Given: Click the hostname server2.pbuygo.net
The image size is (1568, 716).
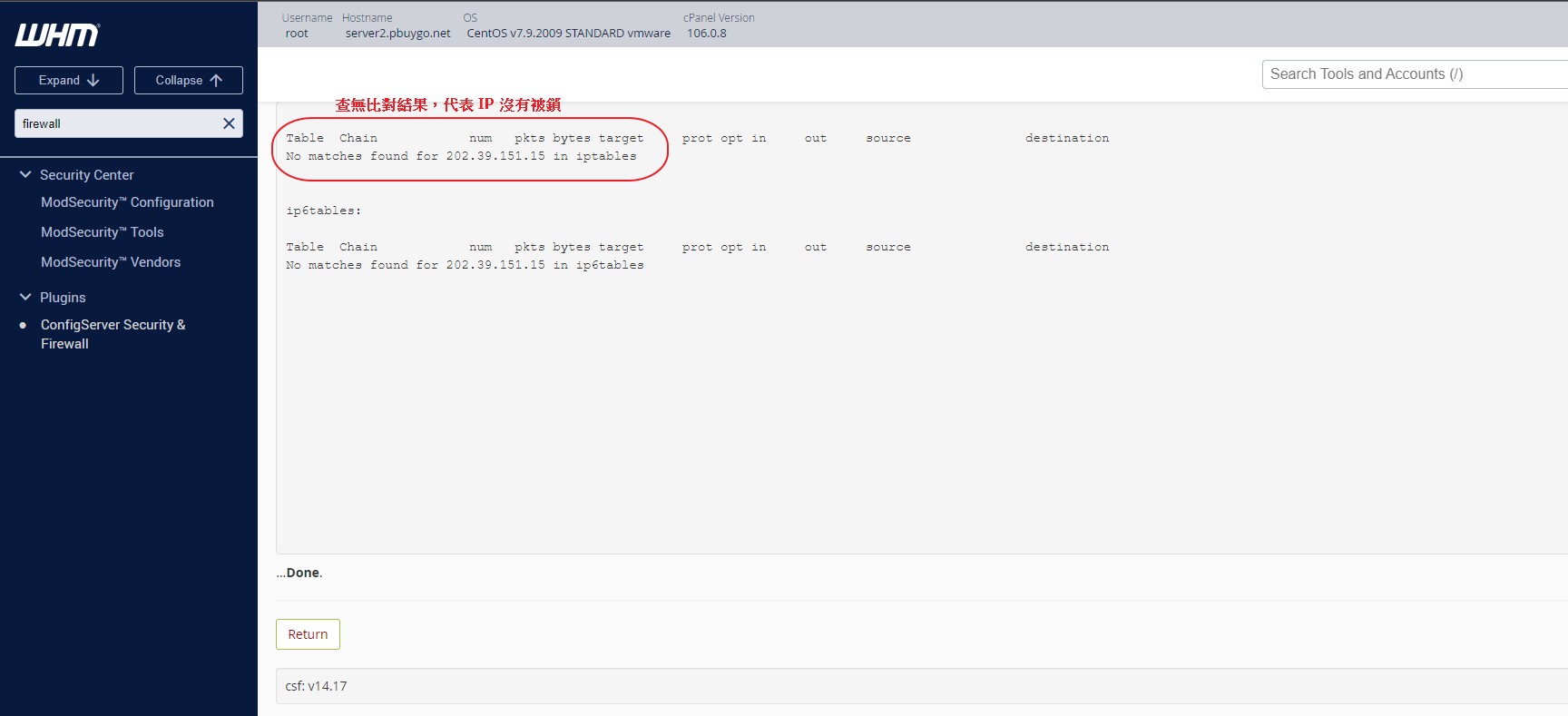Looking at the screenshot, I should [397, 34].
